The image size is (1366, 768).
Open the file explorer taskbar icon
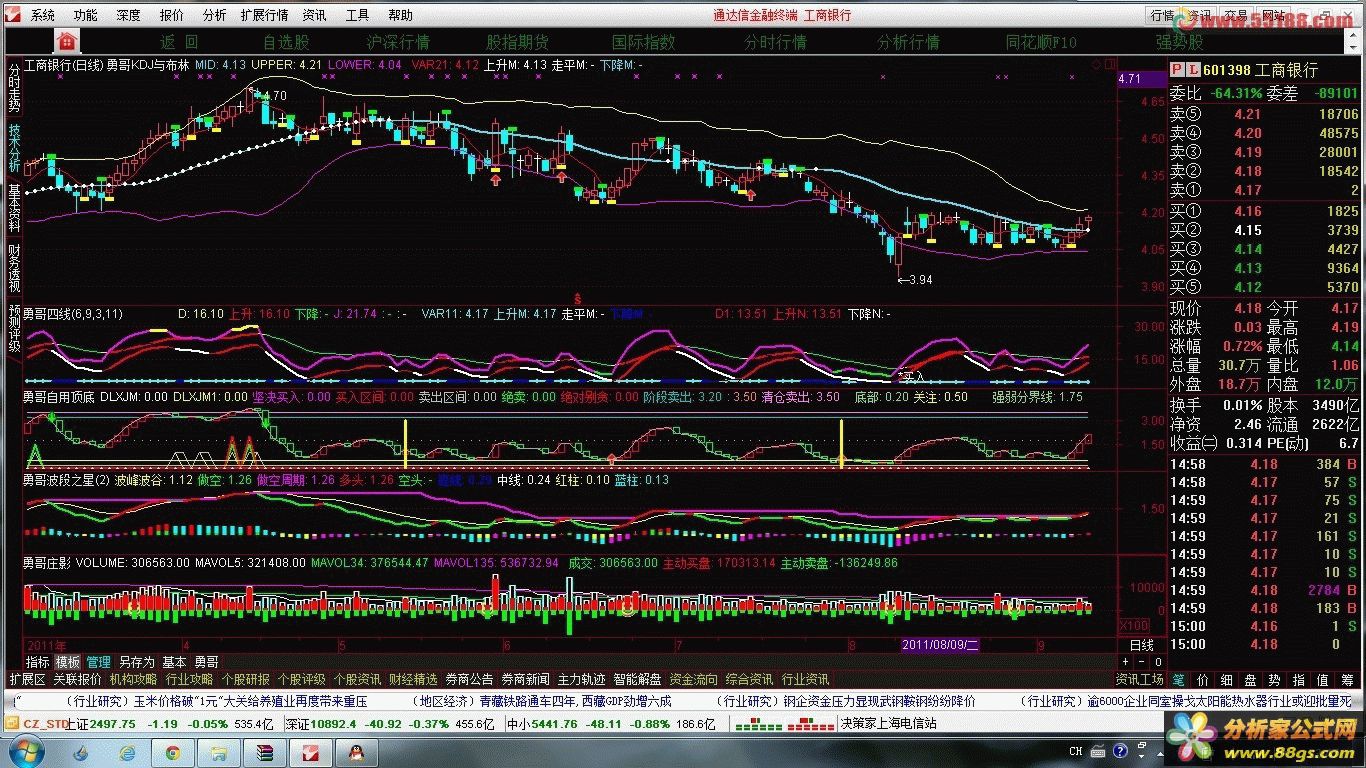point(219,752)
